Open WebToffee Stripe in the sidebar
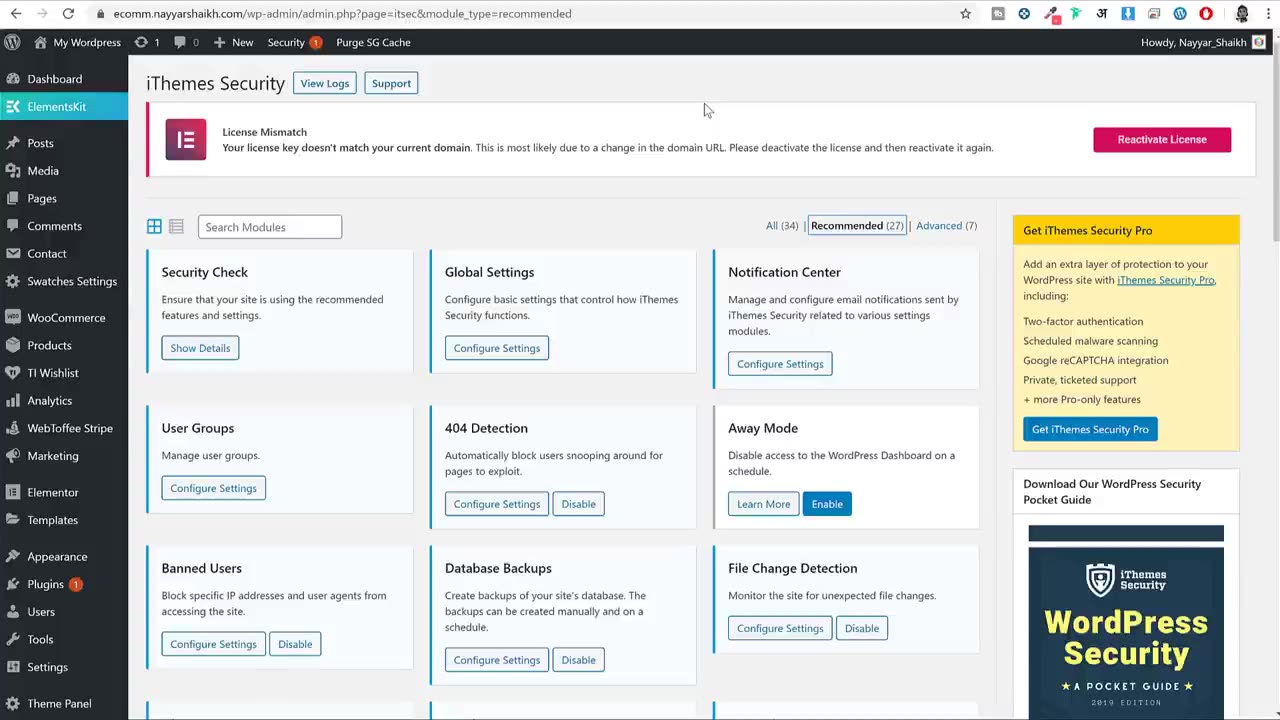This screenshot has height=720, width=1280. tap(64, 428)
